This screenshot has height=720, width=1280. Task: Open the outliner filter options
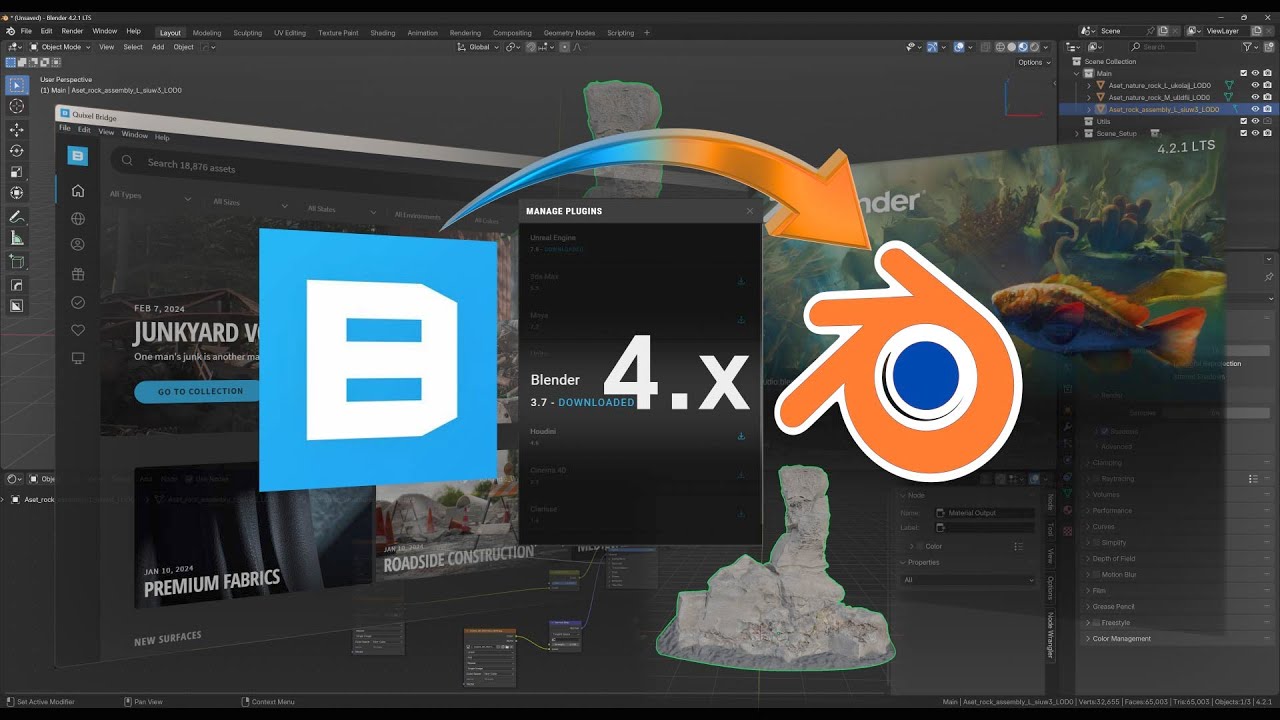[x=1249, y=47]
